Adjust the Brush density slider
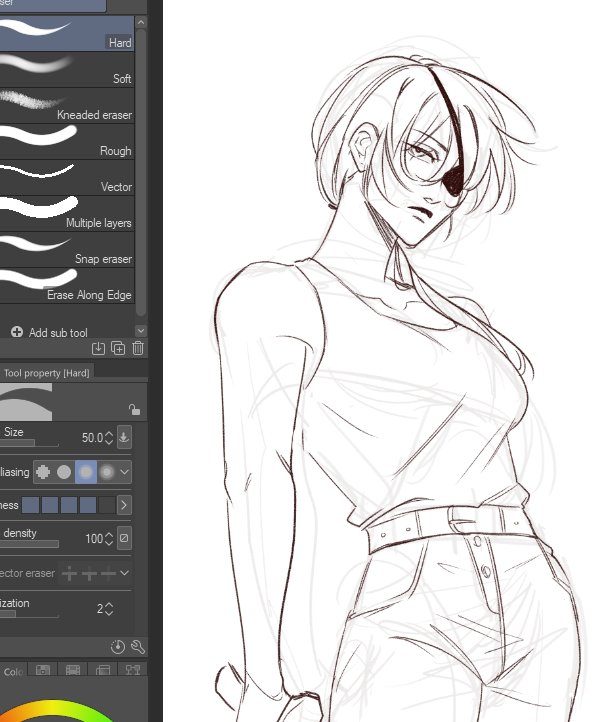 click(29, 544)
